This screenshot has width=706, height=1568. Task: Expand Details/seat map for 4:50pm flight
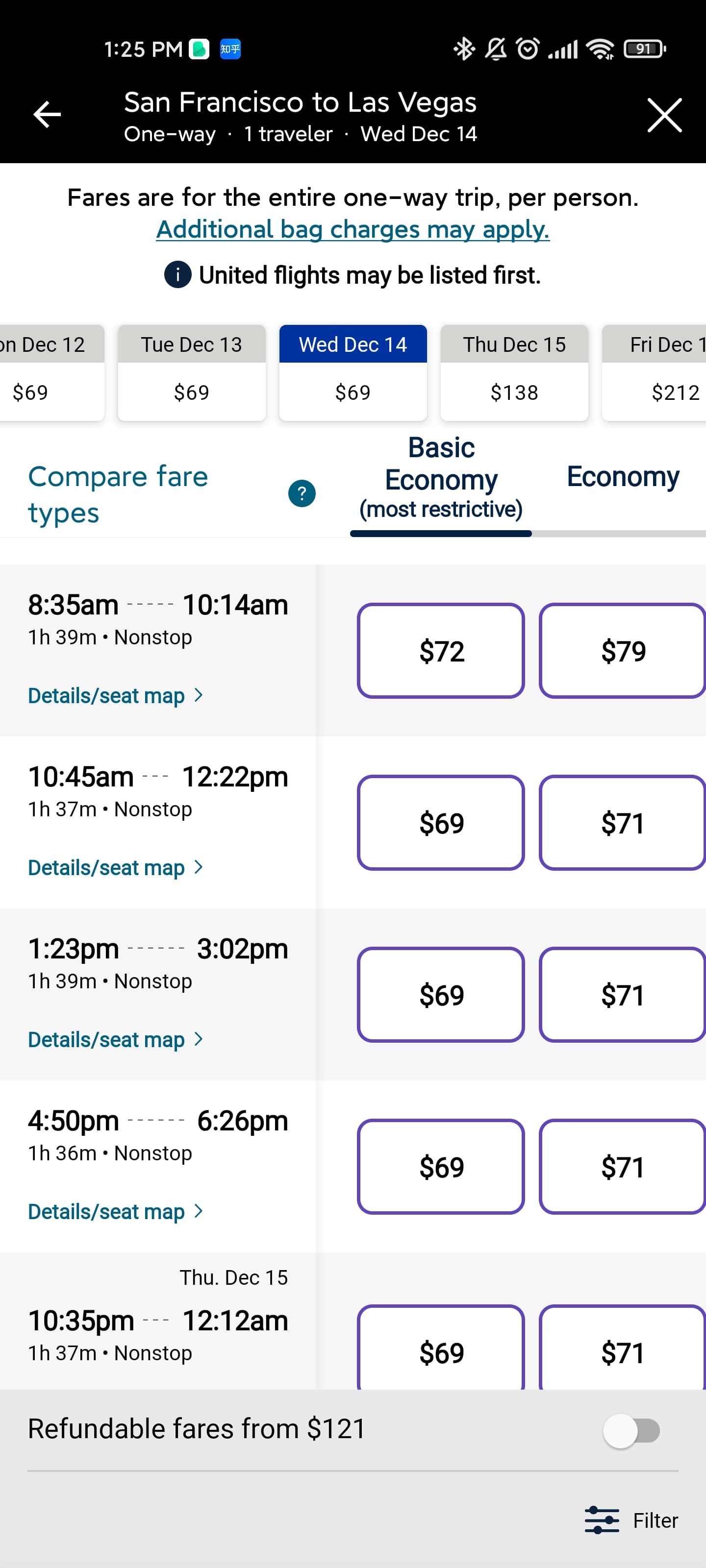click(x=115, y=1211)
